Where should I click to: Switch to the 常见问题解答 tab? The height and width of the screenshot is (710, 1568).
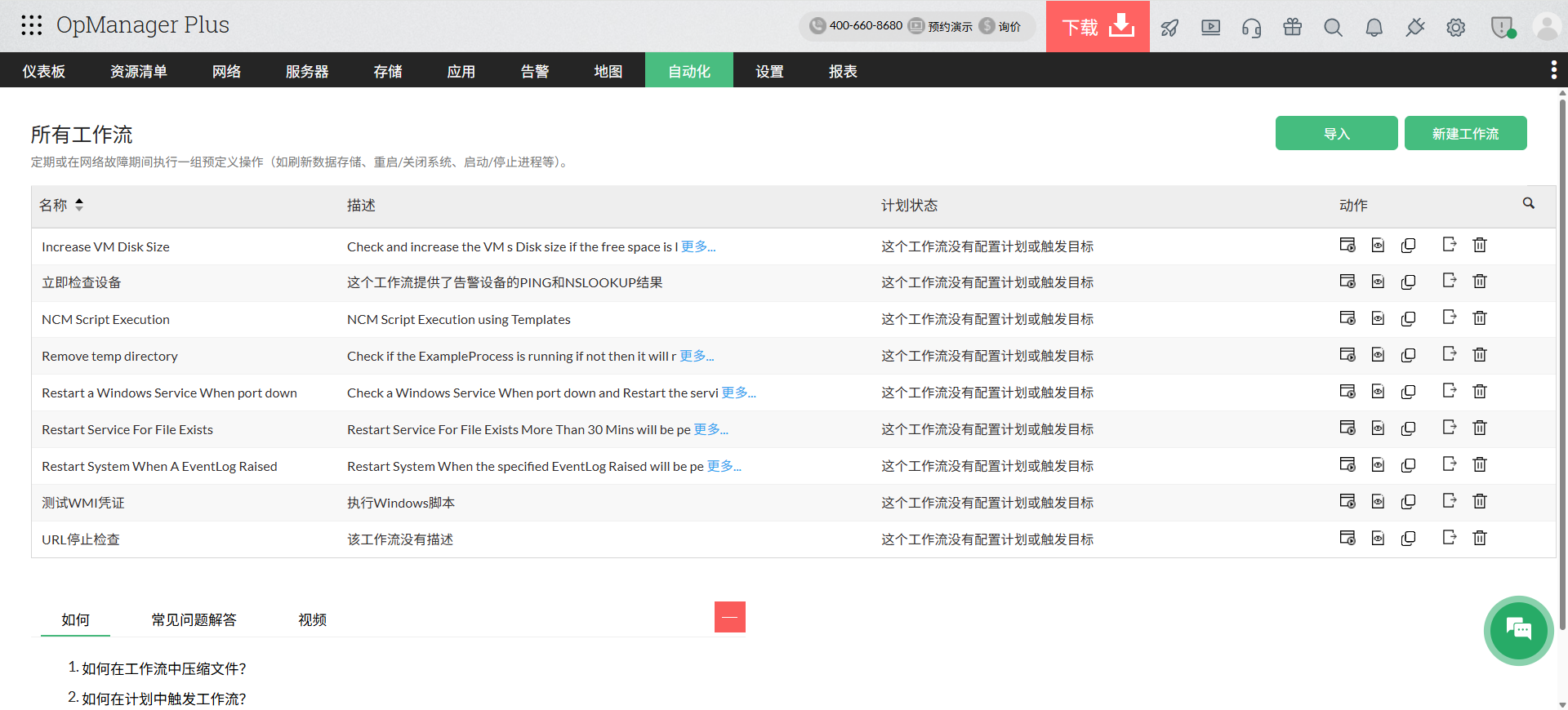coord(194,619)
